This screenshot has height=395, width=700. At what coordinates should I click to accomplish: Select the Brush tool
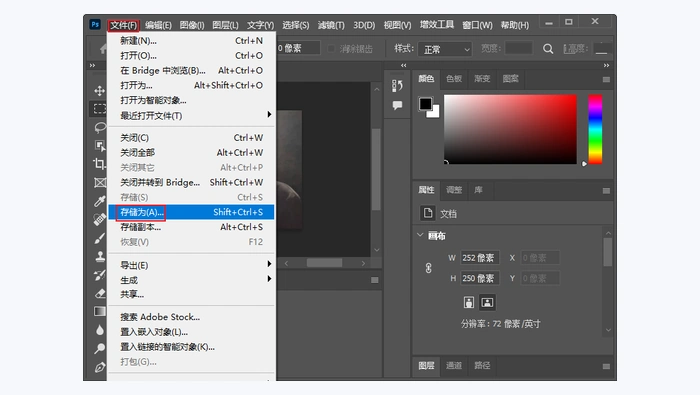coord(100,238)
